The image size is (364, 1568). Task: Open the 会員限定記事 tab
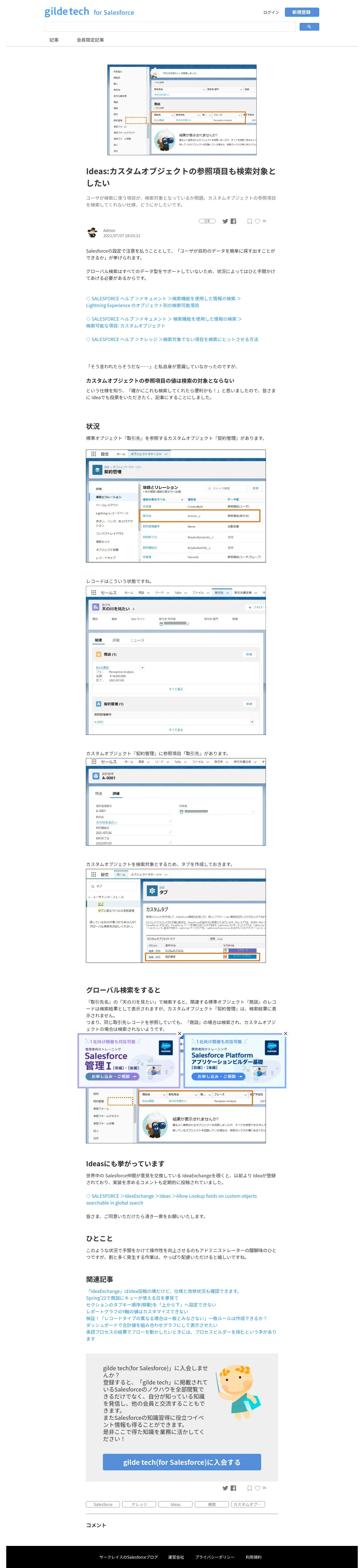pyautogui.click(x=90, y=40)
